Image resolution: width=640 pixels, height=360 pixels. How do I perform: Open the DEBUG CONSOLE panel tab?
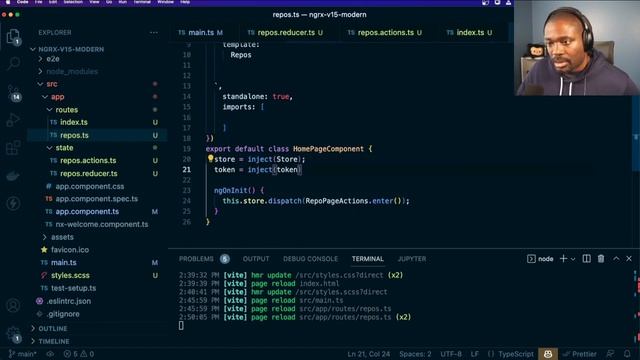(x=310, y=259)
